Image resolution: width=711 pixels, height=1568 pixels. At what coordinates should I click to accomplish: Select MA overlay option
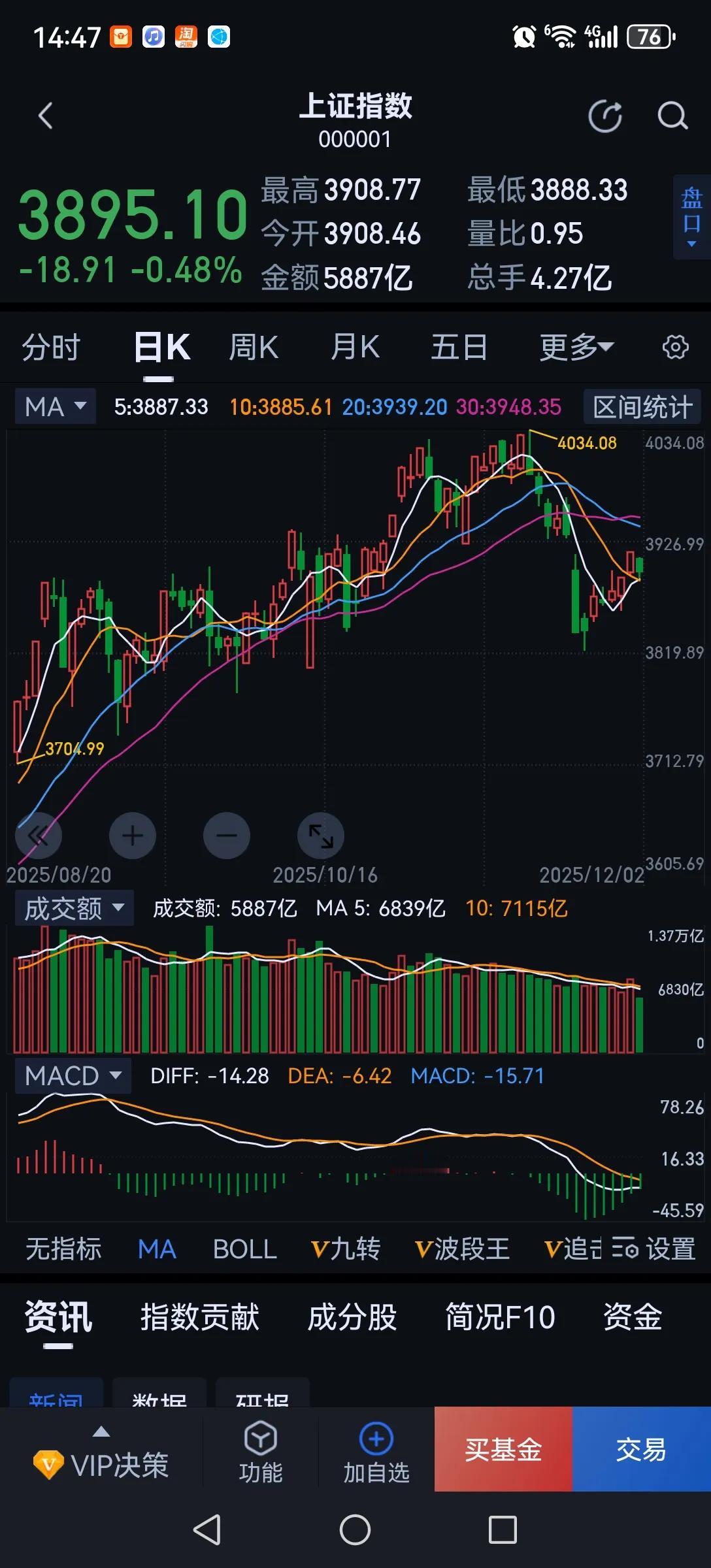pyautogui.click(x=157, y=1249)
